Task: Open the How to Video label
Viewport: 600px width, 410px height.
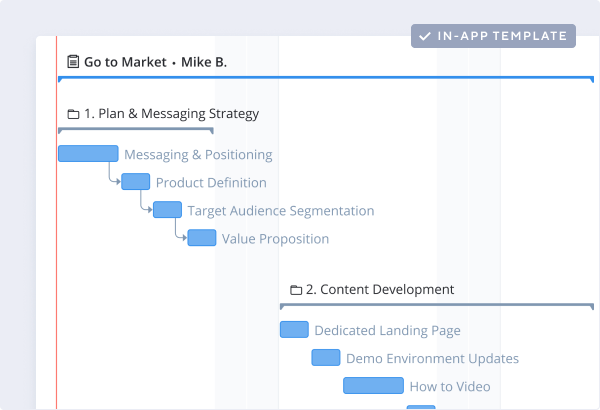Action: 450,387
